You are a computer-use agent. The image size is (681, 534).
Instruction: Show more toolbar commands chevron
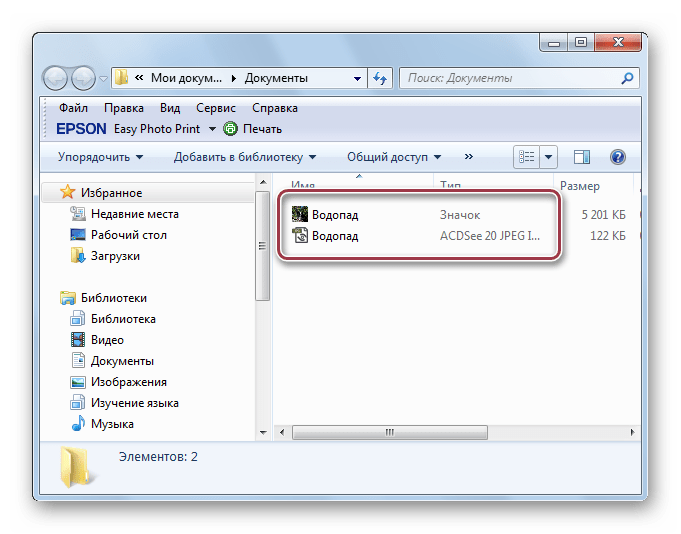coord(469,157)
